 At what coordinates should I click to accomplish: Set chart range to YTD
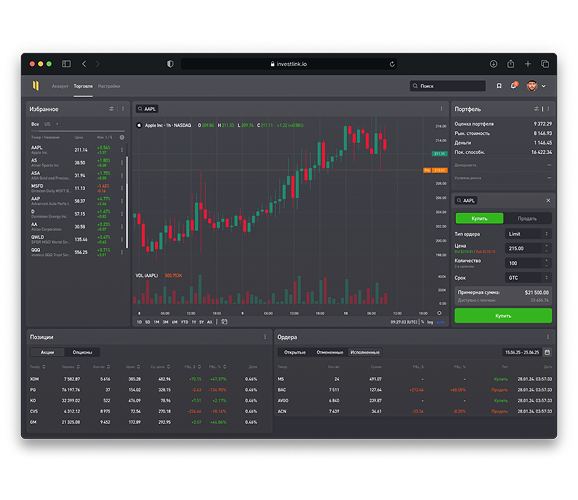click(x=184, y=322)
